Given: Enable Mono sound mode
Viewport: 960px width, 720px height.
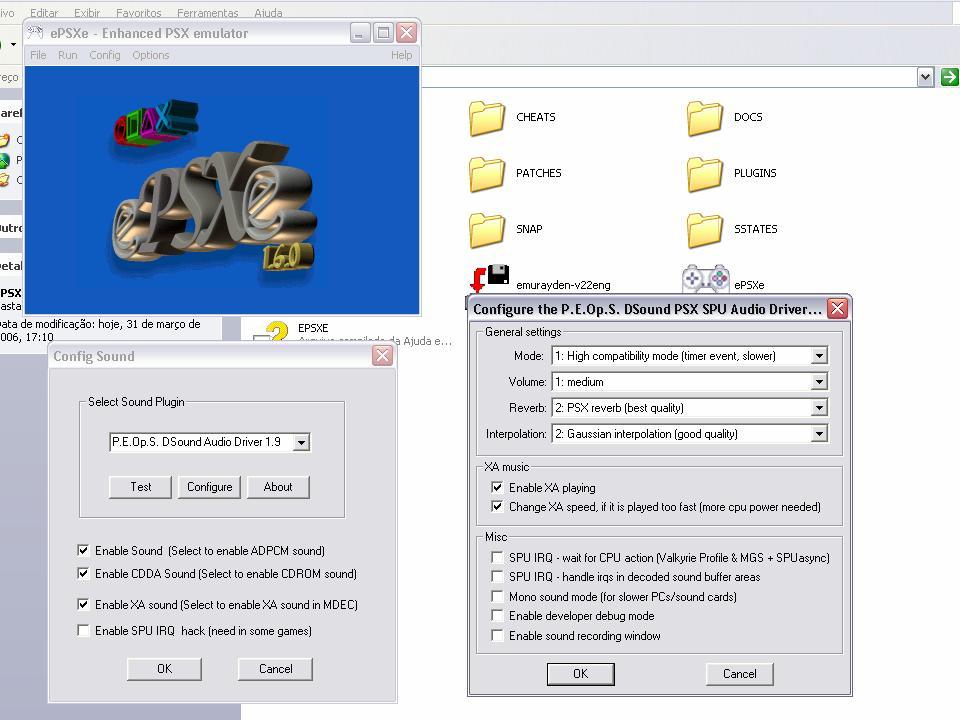Looking at the screenshot, I should [497, 596].
